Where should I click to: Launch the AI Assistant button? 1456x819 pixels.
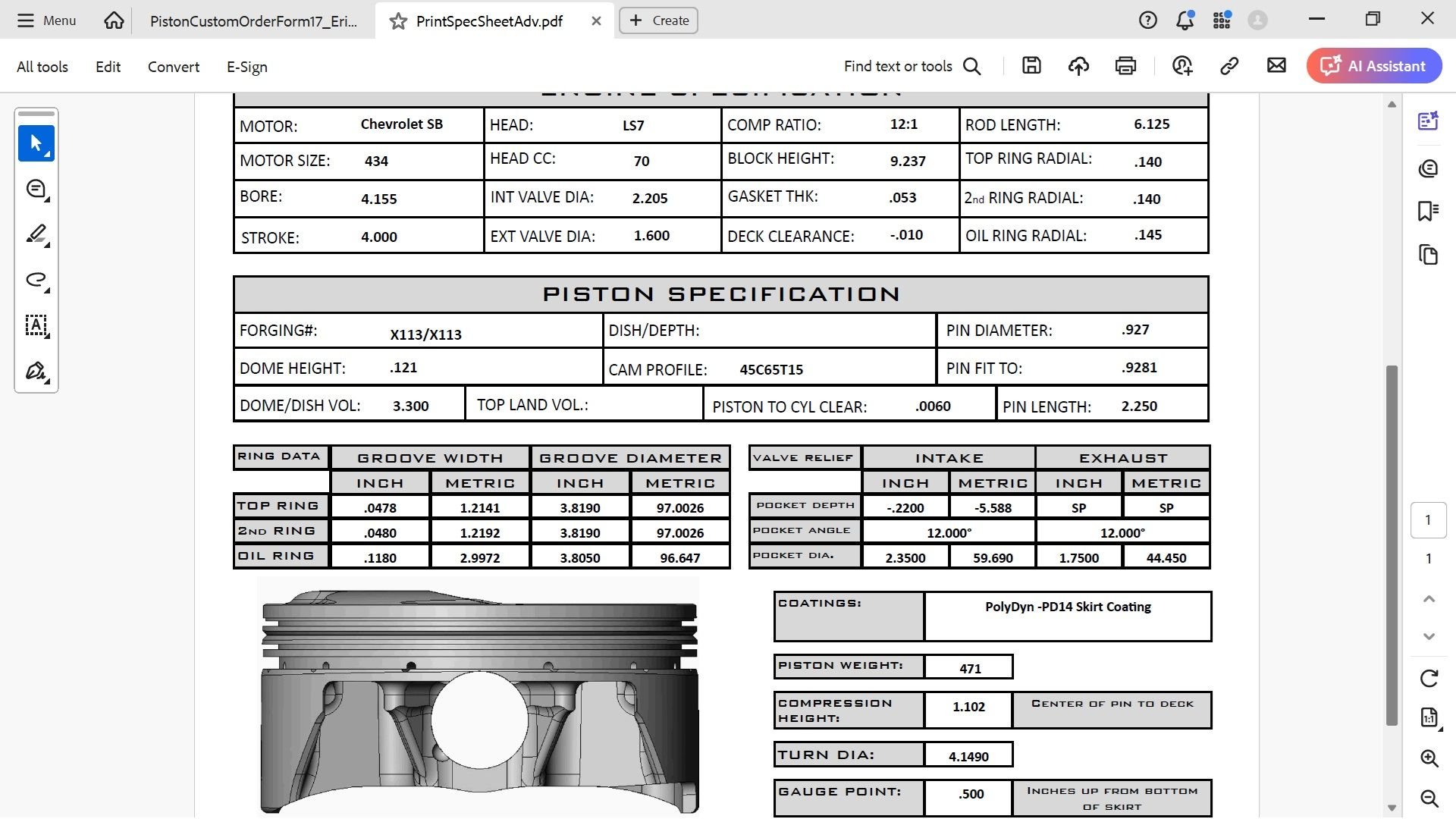[1373, 66]
